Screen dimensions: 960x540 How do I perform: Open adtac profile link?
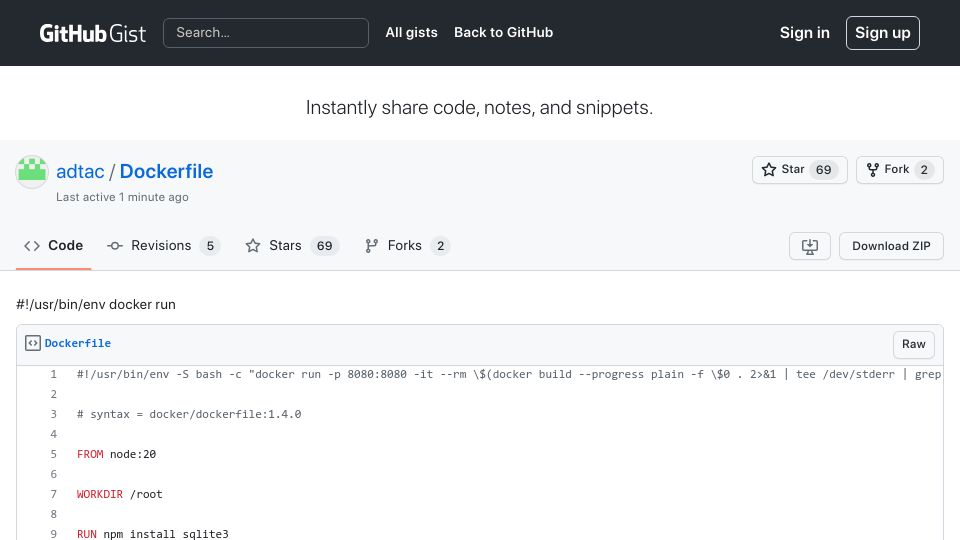point(80,171)
